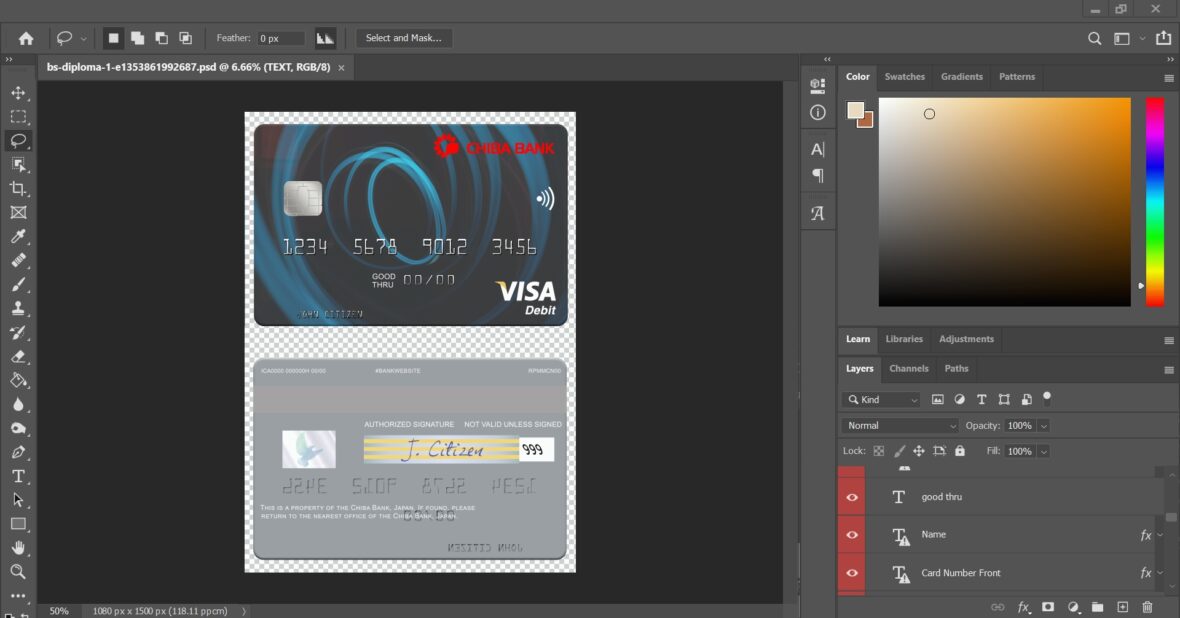The image size is (1180, 618).
Task: Select the History Brush tool
Action: click(x=18, y=333)
